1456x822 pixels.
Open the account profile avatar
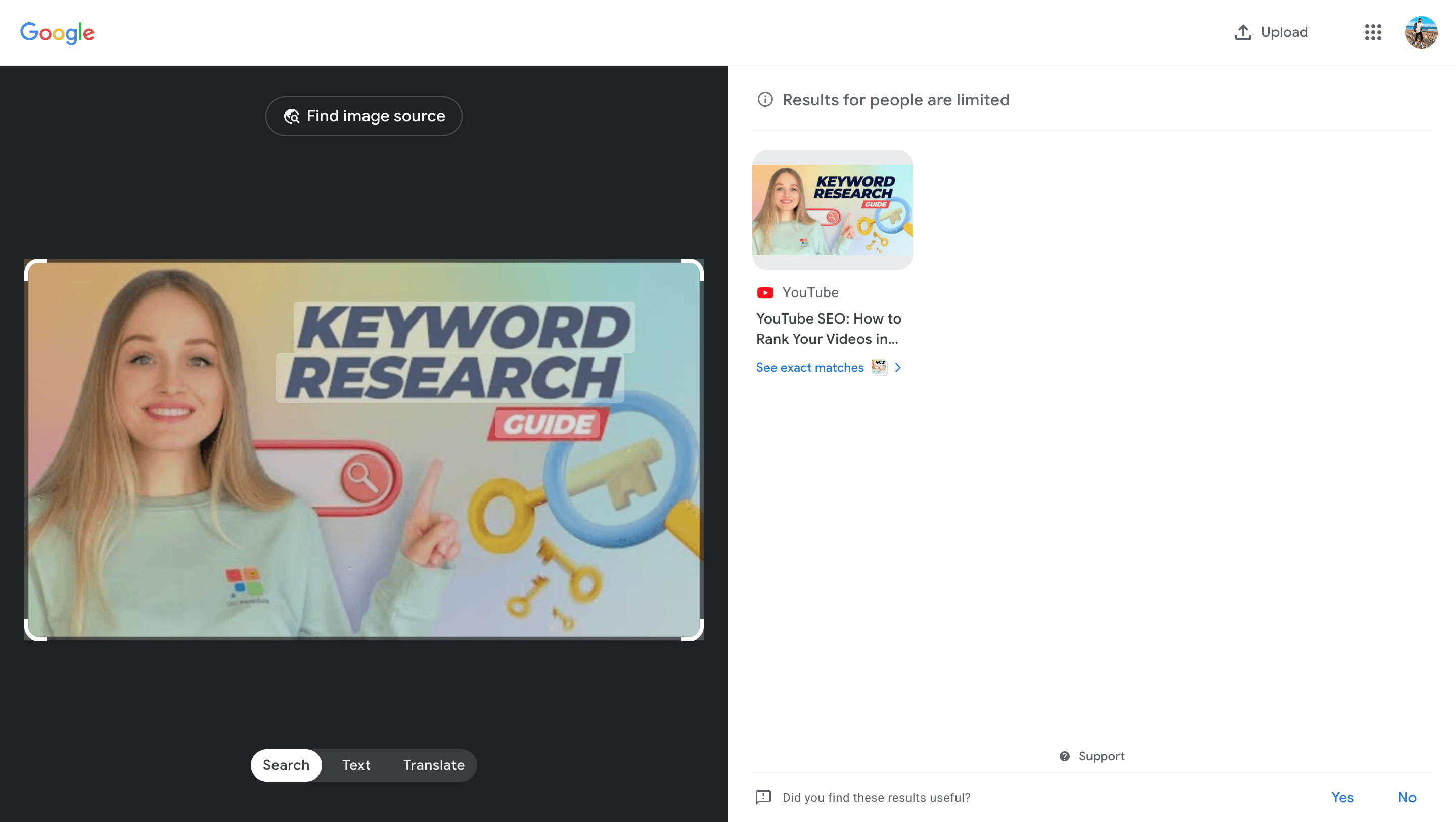[1421, 32]
